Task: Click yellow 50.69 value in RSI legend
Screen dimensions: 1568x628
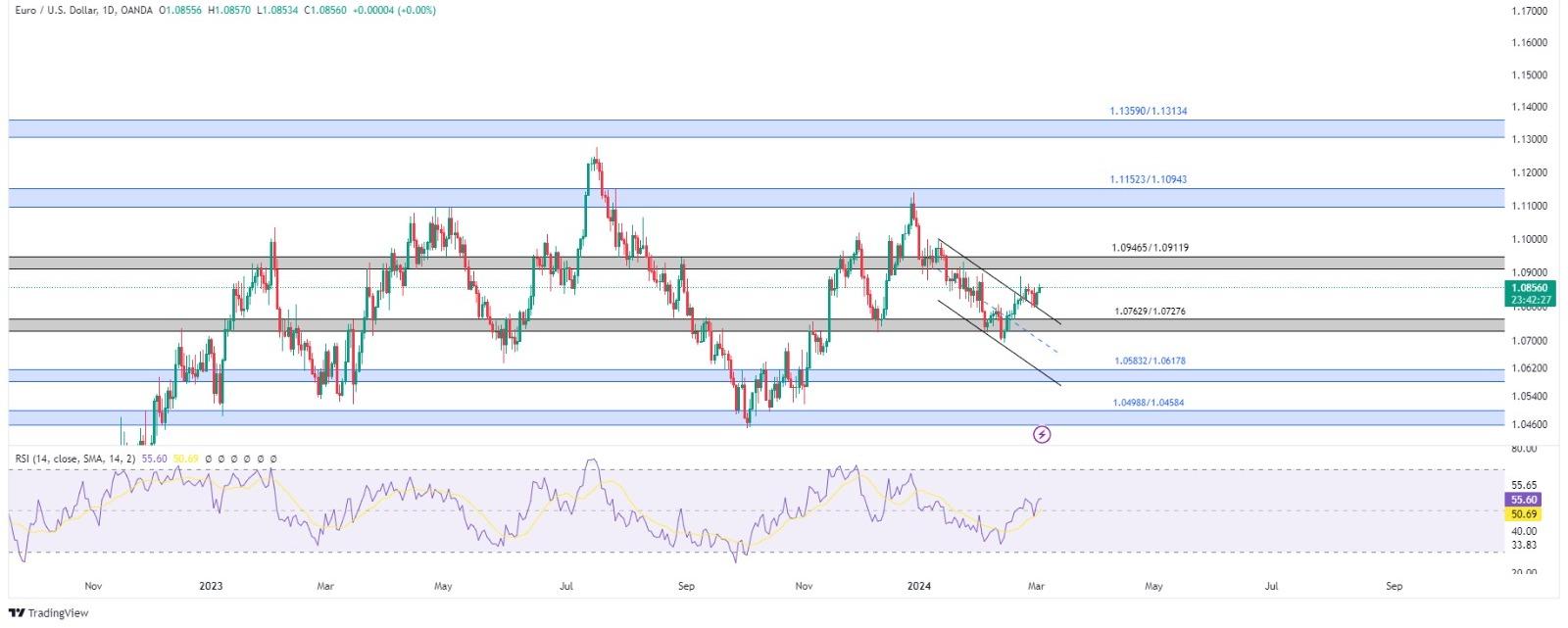Action: [x=185, y=459]
